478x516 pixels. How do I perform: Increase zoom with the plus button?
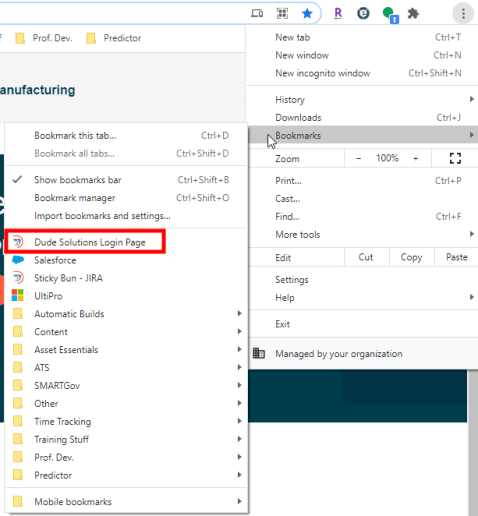(416, 158)
